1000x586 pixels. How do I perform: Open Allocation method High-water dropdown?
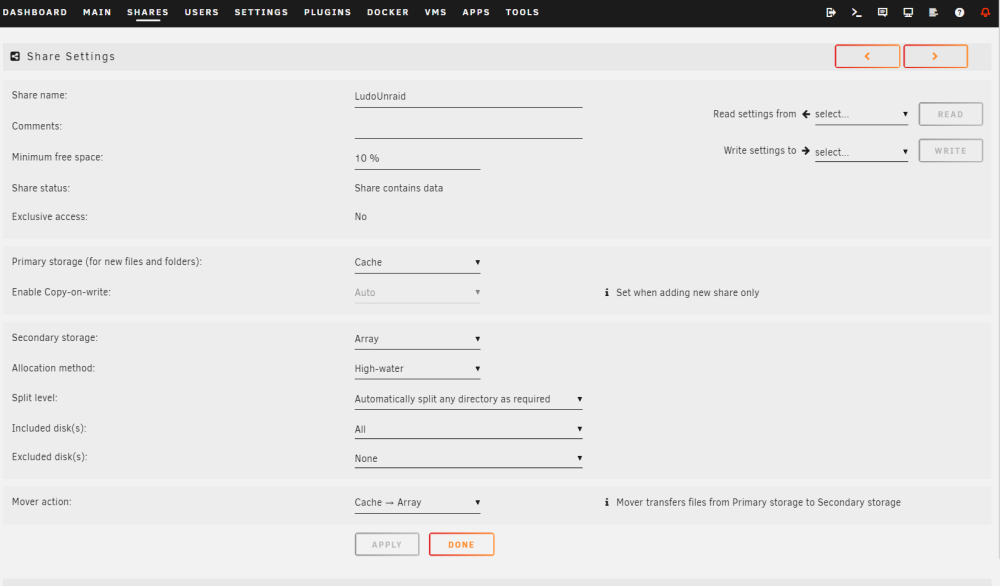coord(417,369)
